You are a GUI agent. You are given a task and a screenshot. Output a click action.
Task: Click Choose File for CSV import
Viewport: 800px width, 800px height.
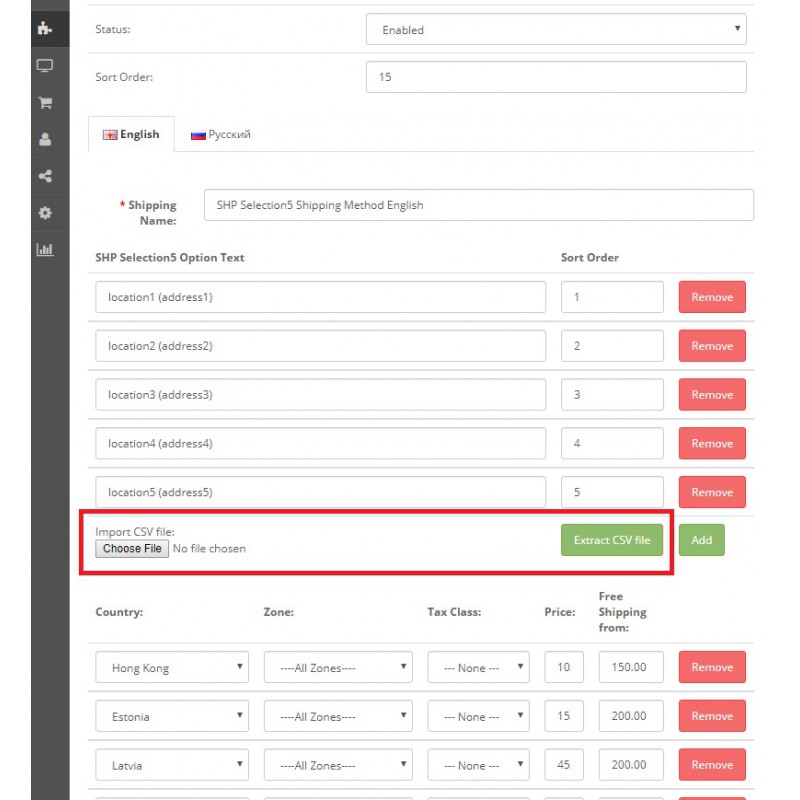[x=132, y=548]
